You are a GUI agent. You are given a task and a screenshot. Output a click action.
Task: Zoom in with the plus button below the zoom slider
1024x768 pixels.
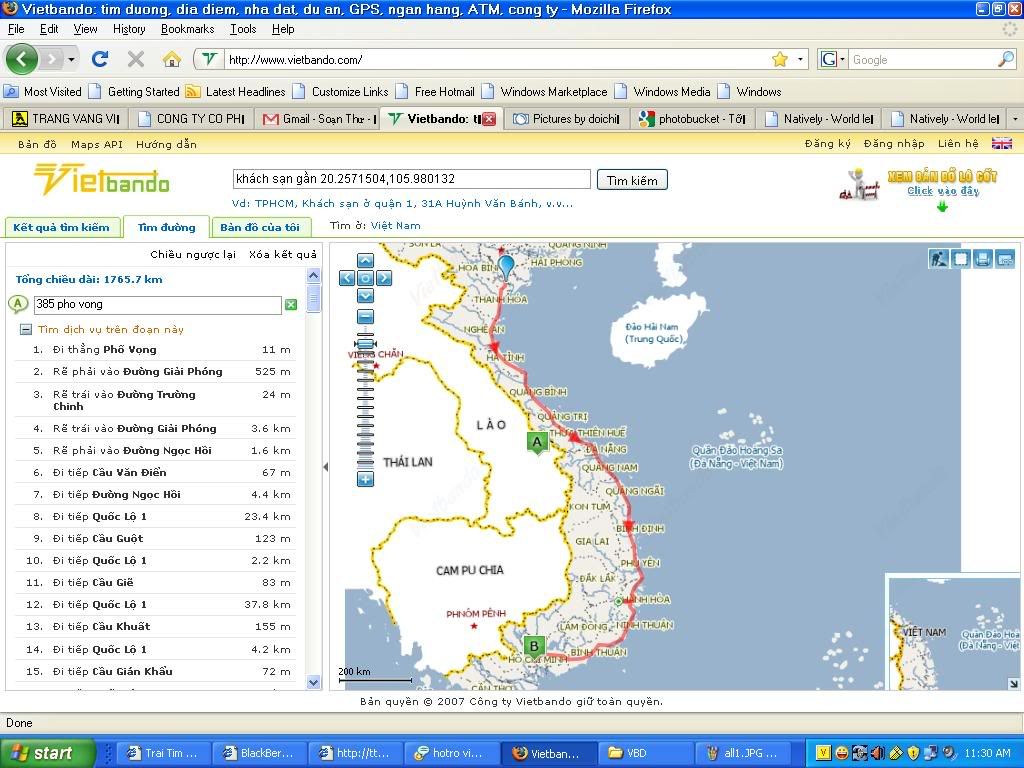(366, 479)
